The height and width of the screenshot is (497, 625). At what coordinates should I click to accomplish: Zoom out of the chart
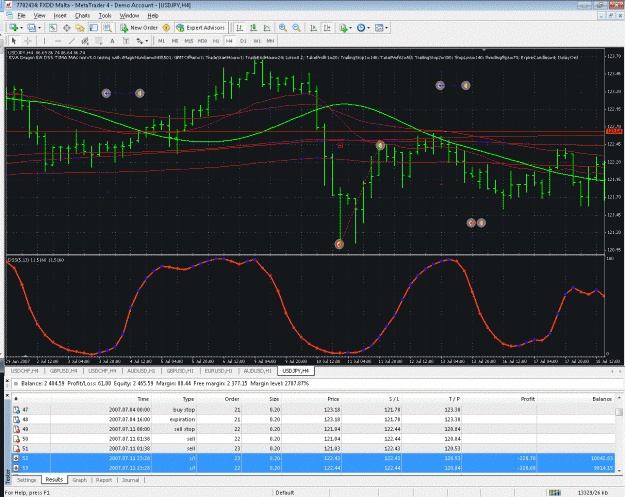296,28
